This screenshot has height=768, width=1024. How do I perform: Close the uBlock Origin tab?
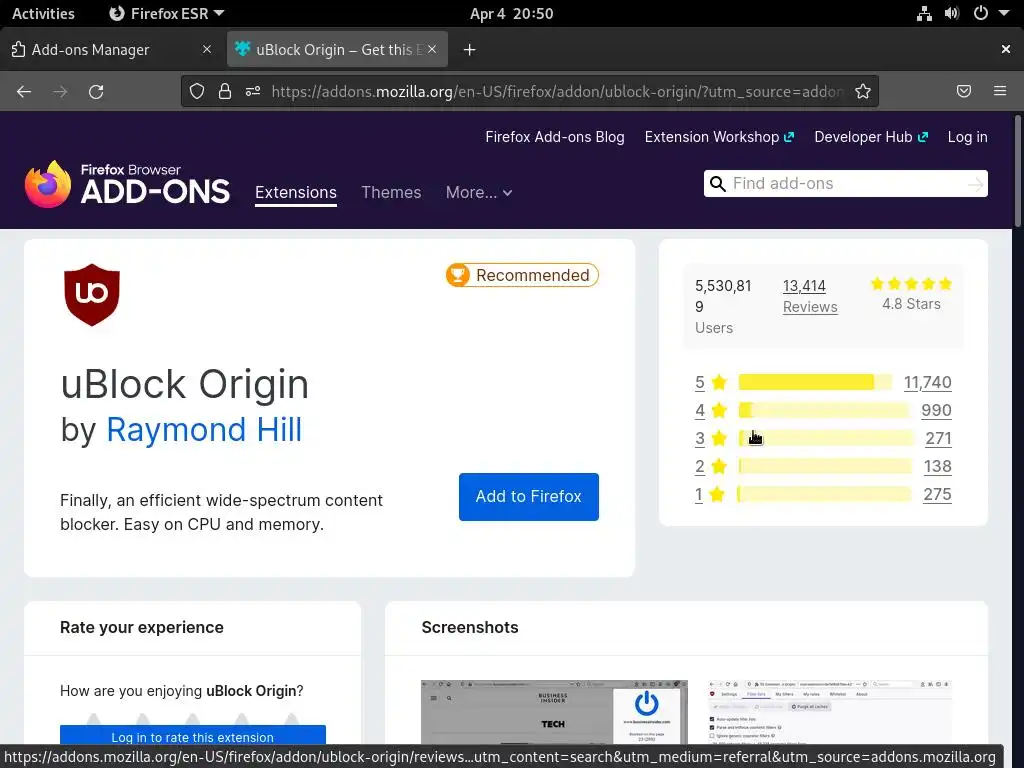(432, 49)
